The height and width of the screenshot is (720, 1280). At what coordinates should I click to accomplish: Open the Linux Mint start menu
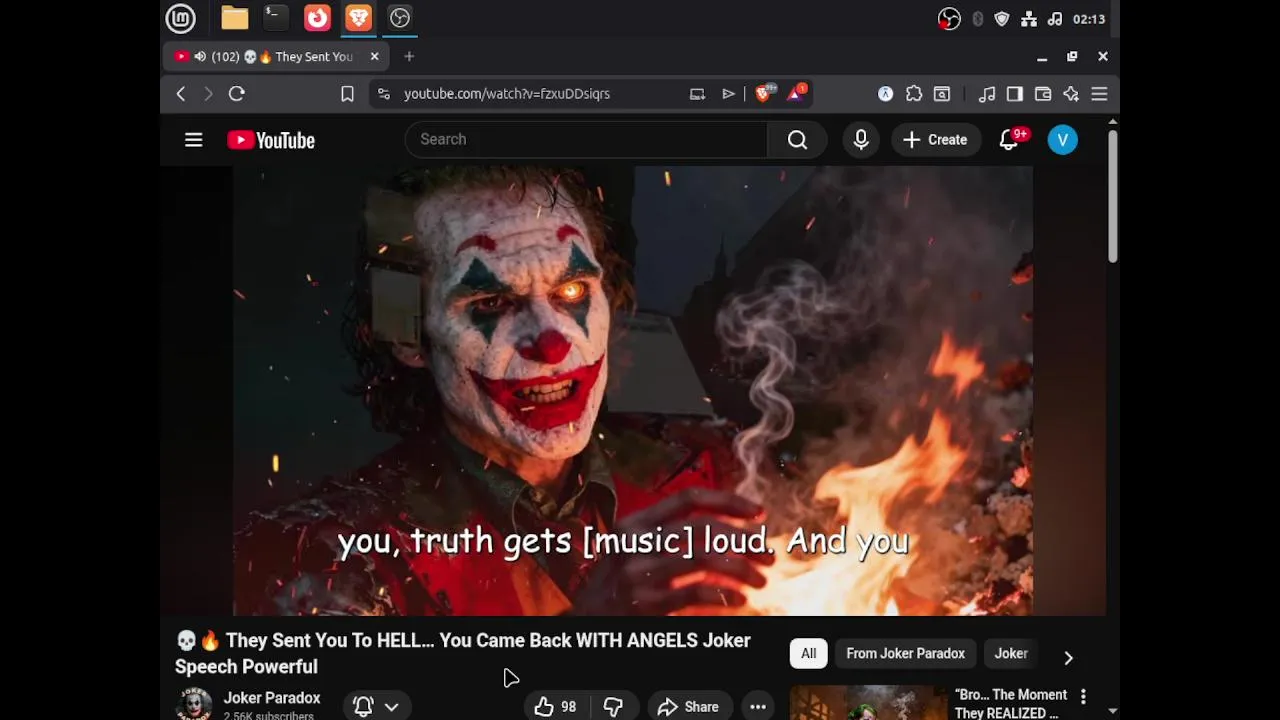pyautogui.click(x=180, y=18)
